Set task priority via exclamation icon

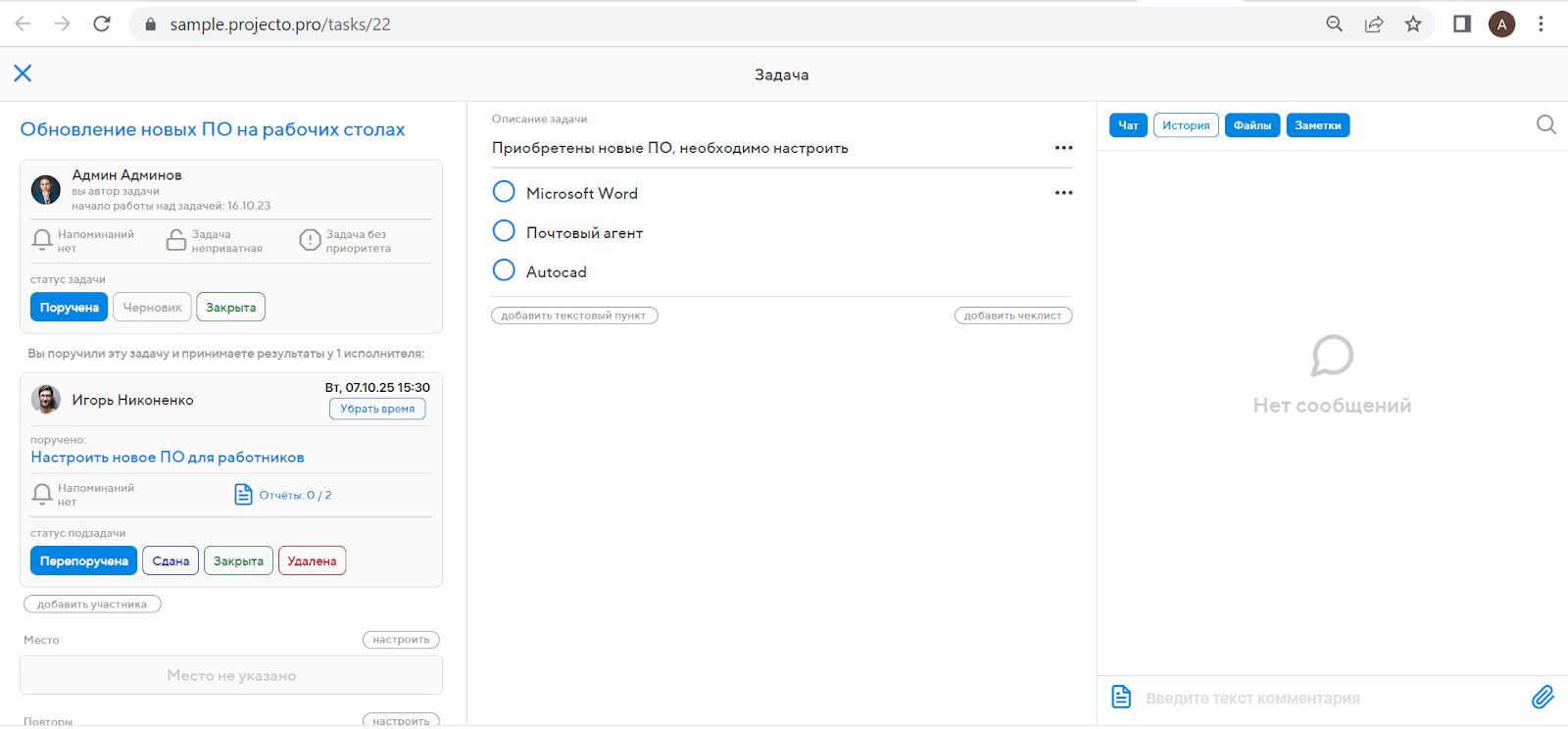(310, 240)
